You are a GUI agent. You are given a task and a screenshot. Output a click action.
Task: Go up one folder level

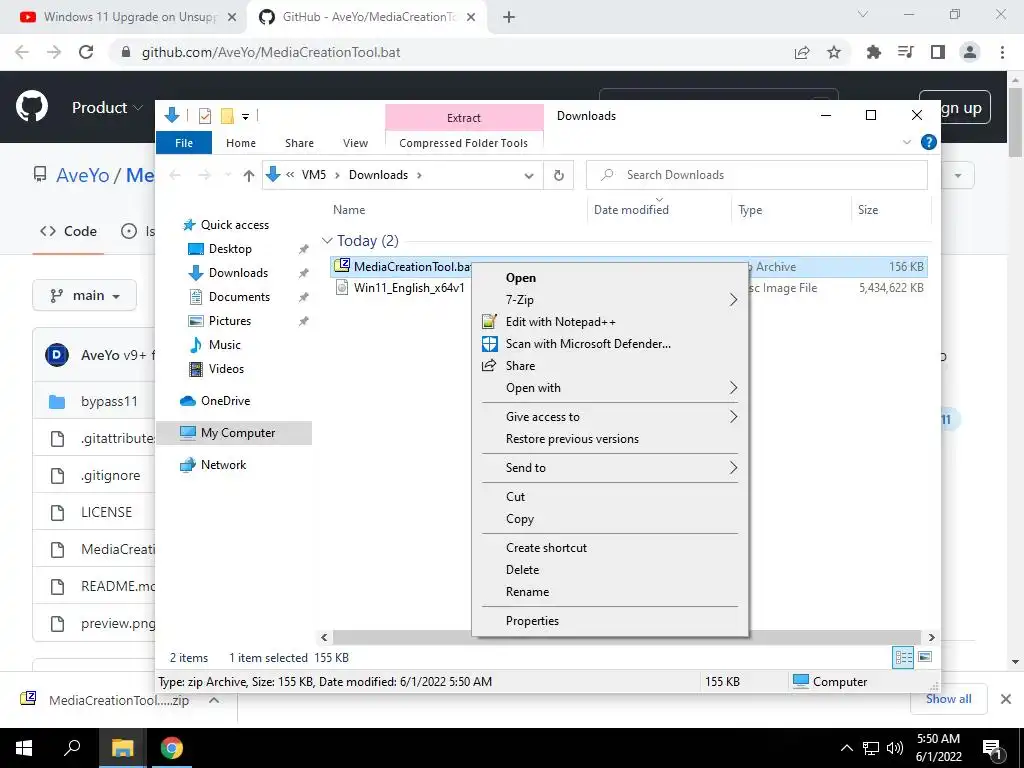pyautogui.click(x=249, y=175)
